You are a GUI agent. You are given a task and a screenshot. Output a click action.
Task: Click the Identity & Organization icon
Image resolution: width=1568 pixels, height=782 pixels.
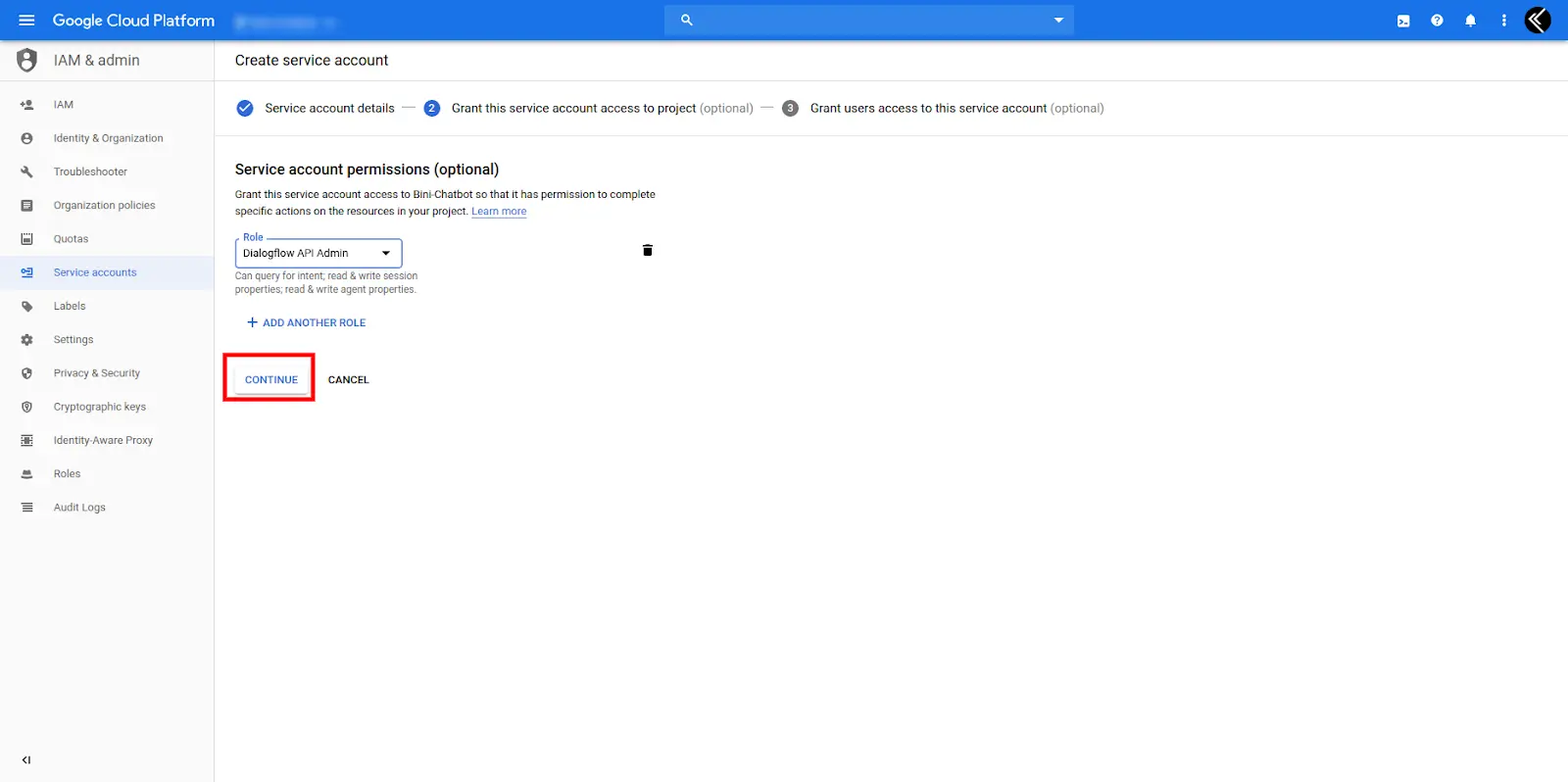click(27, 138)
